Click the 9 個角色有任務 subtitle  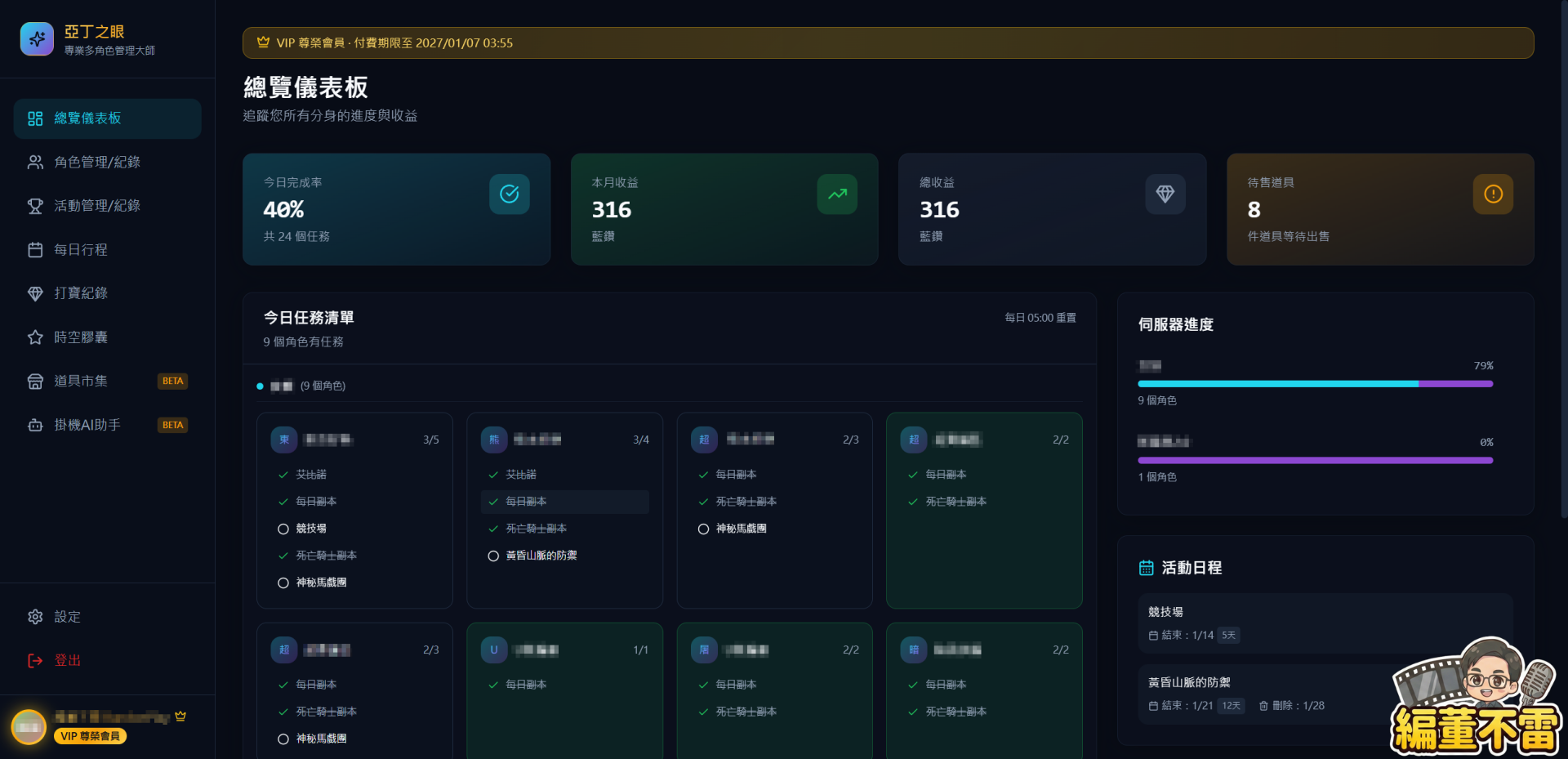pos(303,342)
